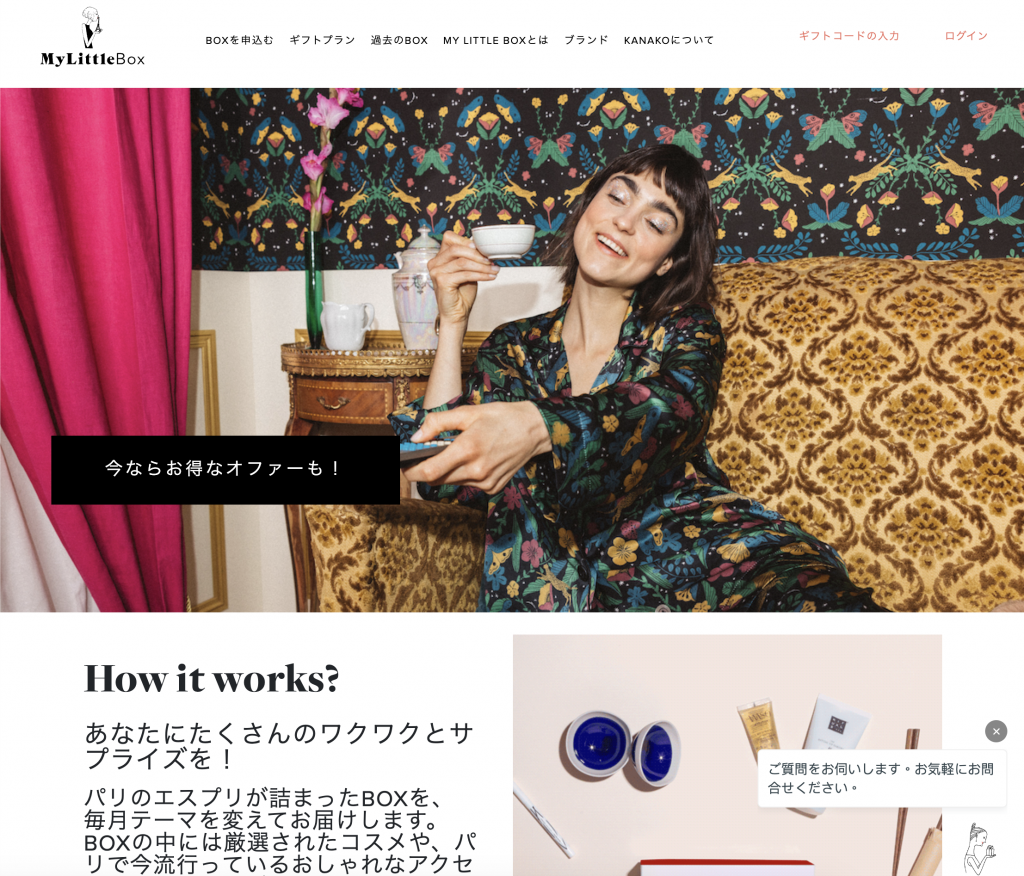Open MY LITTLE BOXとは page
This screenshot has height=876, width=1024.
(x=496, y=40)
